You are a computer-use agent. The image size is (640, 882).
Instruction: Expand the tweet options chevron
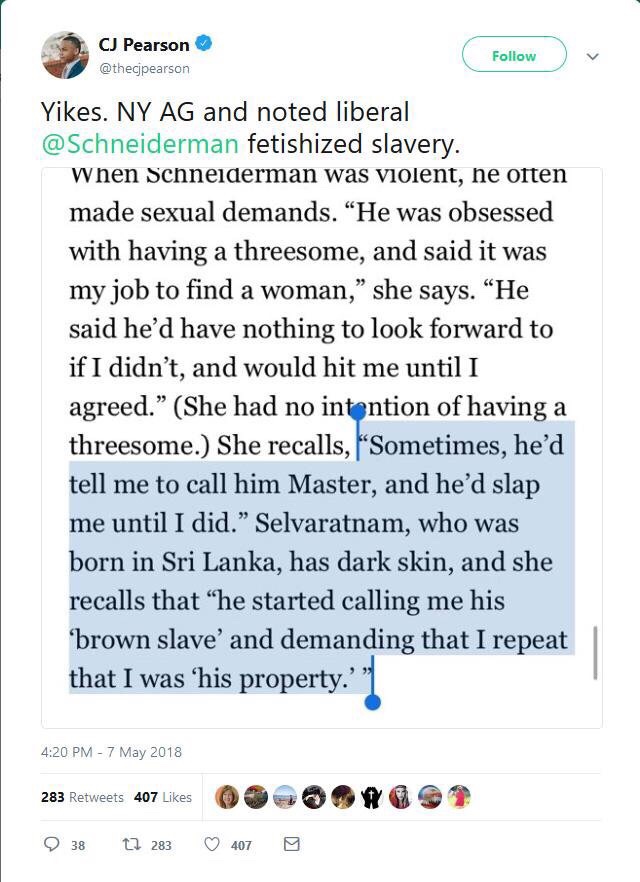592,56
